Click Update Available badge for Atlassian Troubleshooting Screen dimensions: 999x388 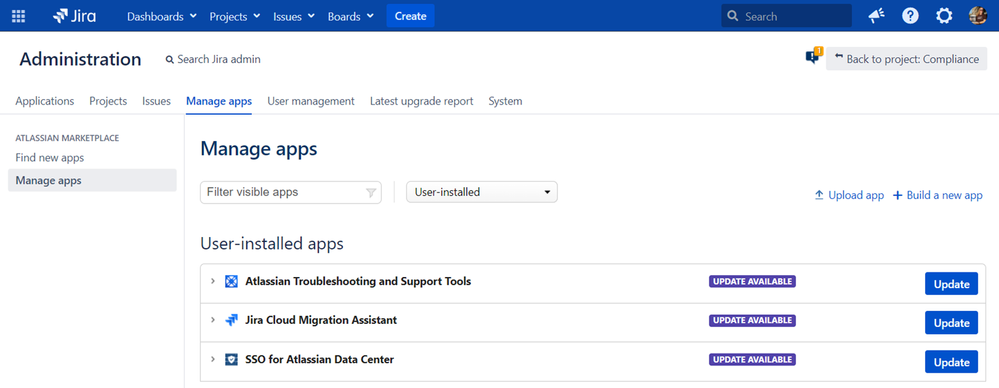pyautogui.click(x=752, y=281)
